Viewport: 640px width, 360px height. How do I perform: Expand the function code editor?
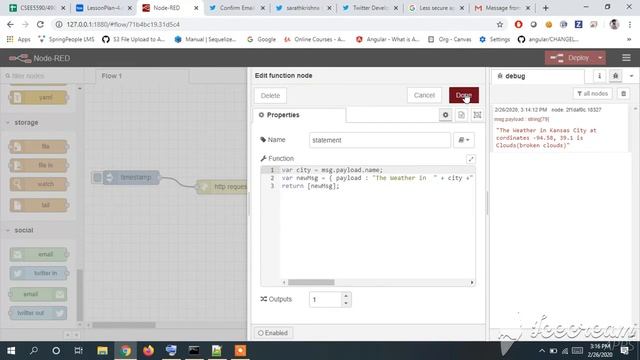tap(471, 159)
